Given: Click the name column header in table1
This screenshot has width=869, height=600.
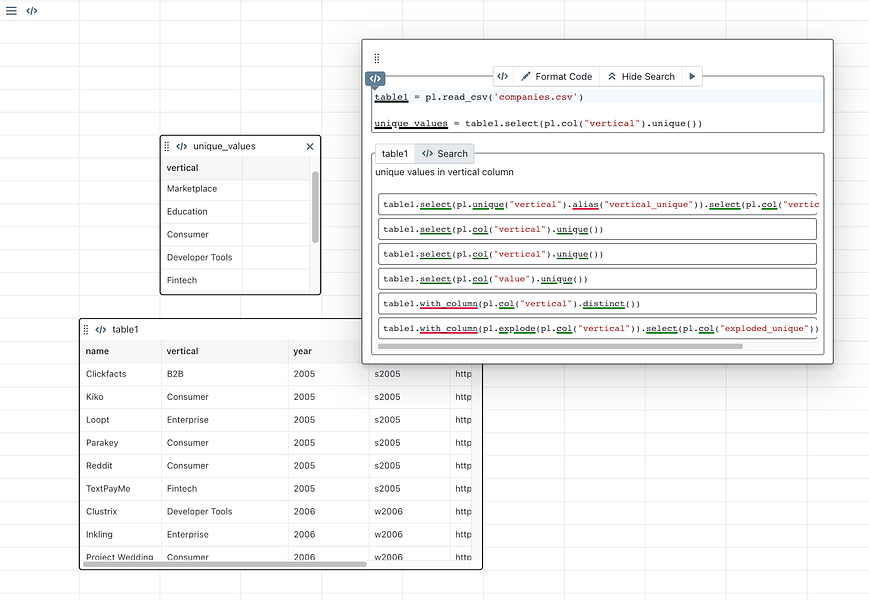Looking at the screenshot, I should 121,351.
